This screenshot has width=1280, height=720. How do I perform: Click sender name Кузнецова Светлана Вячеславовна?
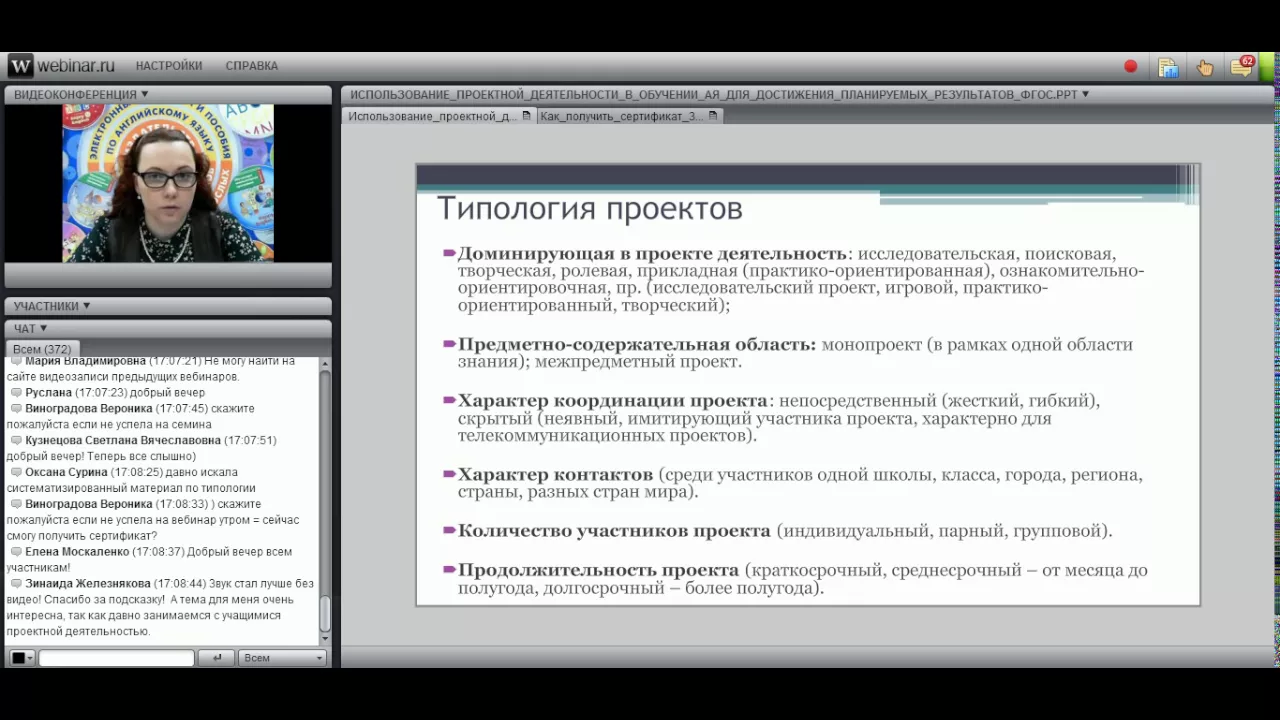[x=123, y=440]
